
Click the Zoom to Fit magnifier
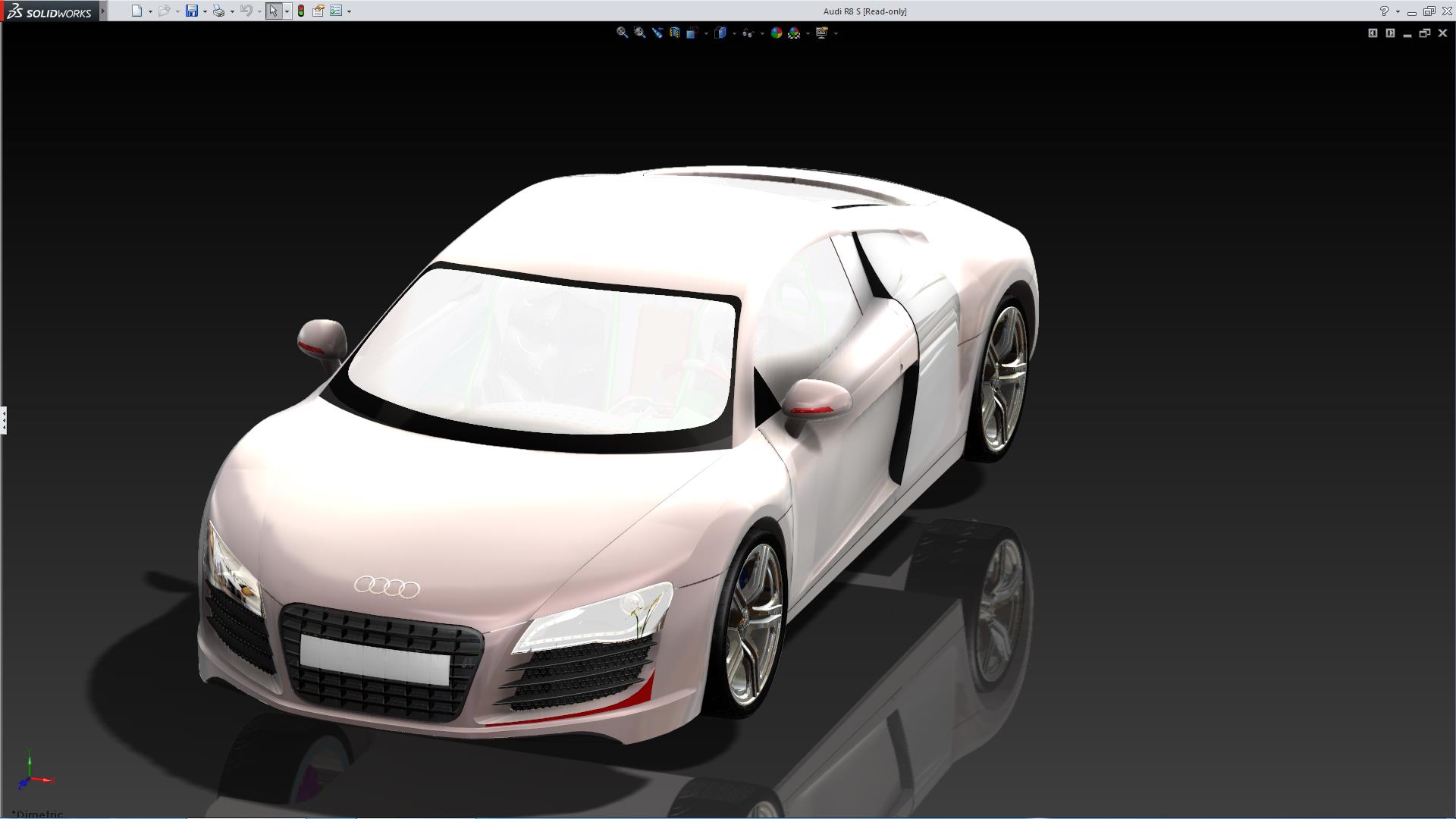(622, 33)
